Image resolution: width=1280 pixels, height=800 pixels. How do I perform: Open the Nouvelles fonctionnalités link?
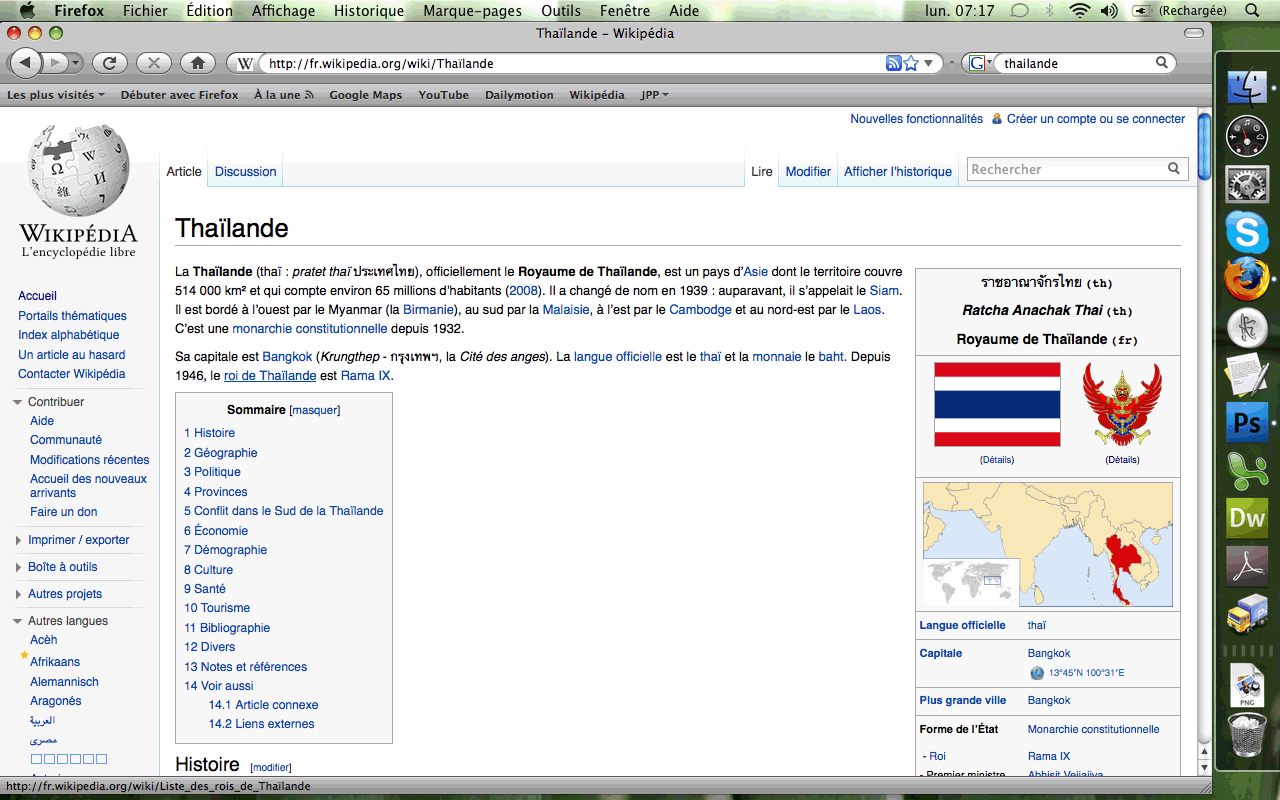pos(916,119)
